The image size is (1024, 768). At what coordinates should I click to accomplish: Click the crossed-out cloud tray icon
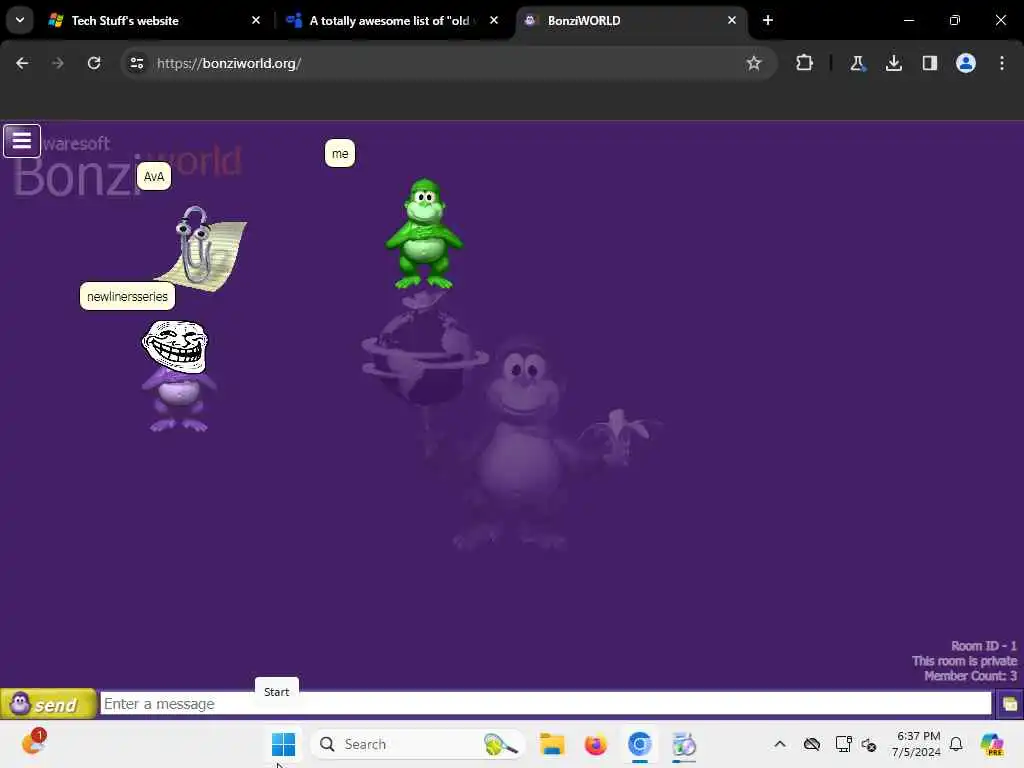(x=812, y=744)
